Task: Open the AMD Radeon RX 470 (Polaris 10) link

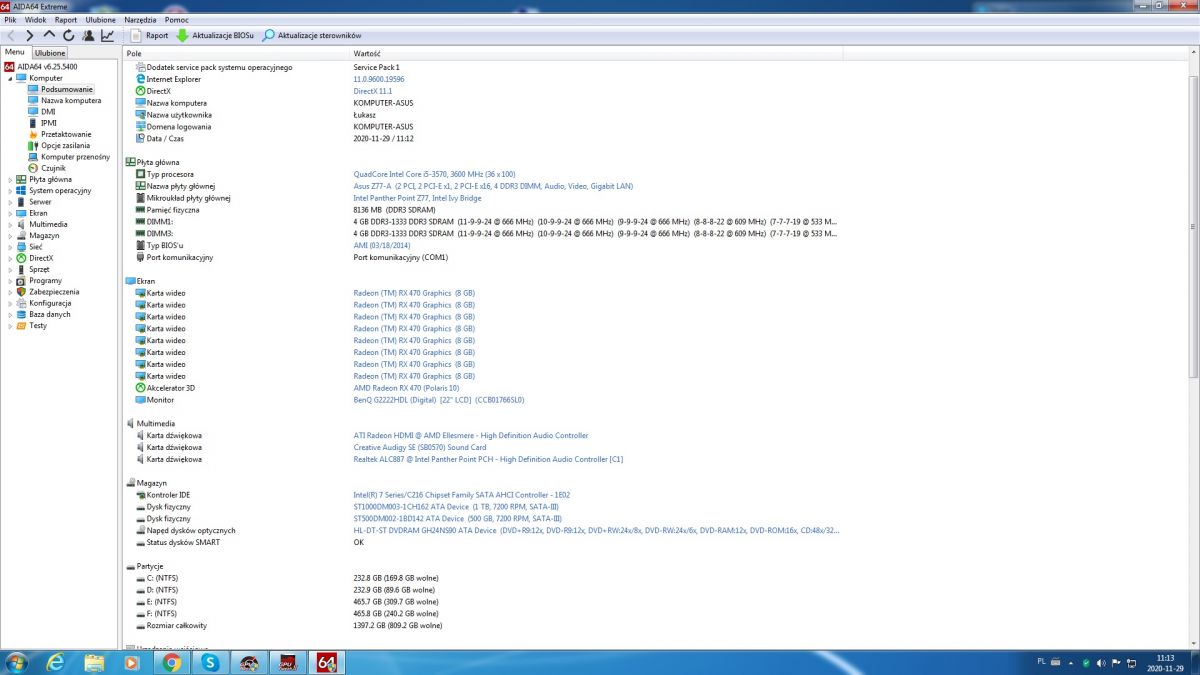Action: pyautogui.click(x=406, y=388)
